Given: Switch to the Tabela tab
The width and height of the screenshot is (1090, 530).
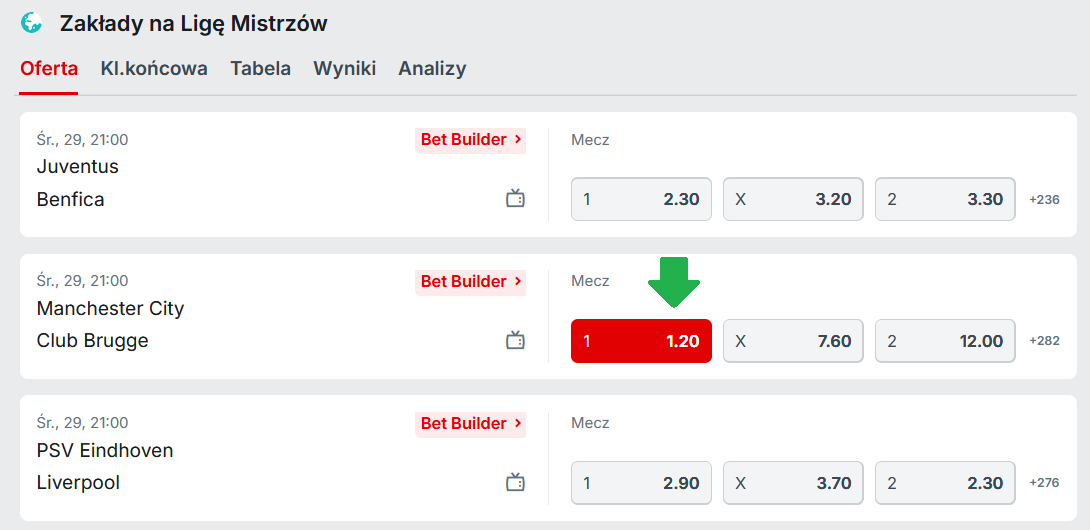Looking at the screenshot, I should [x=260, y=69].
